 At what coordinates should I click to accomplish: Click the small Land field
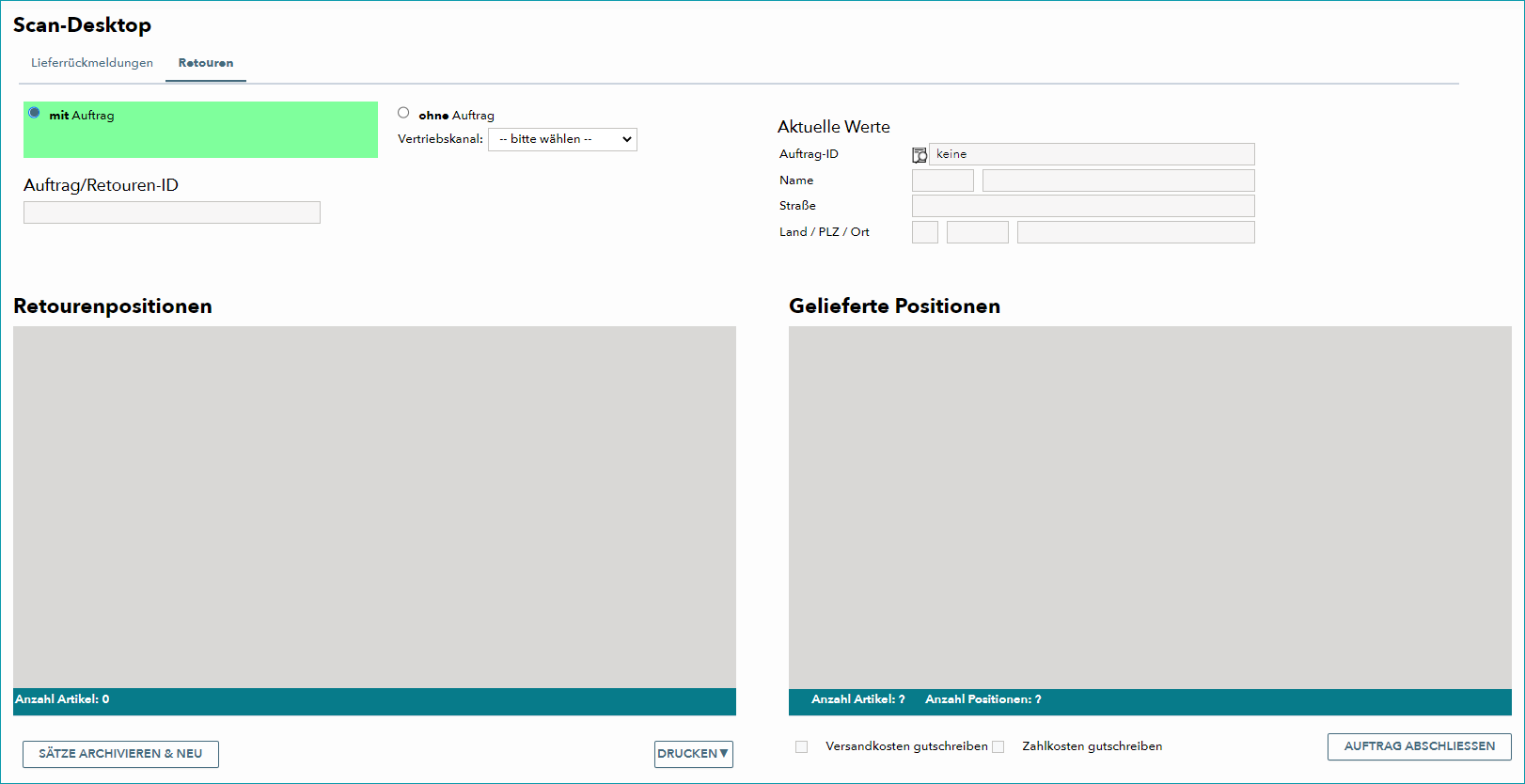tap(925, 232)
